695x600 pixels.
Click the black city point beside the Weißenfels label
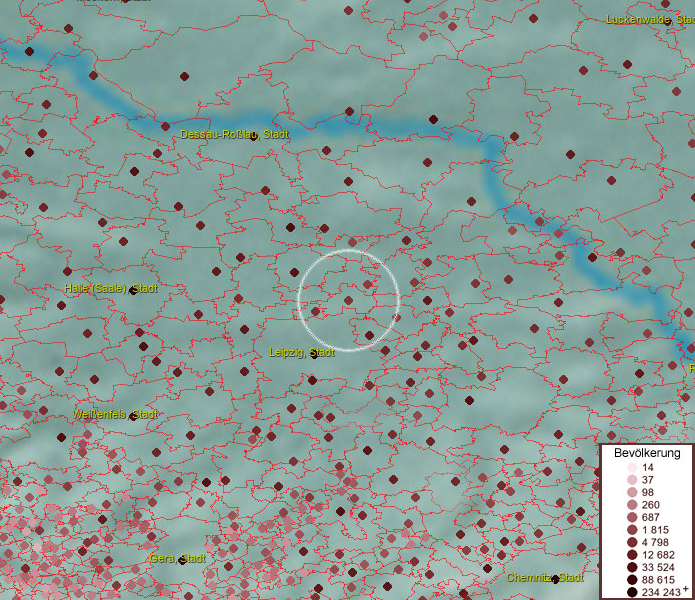pos(133,417)
